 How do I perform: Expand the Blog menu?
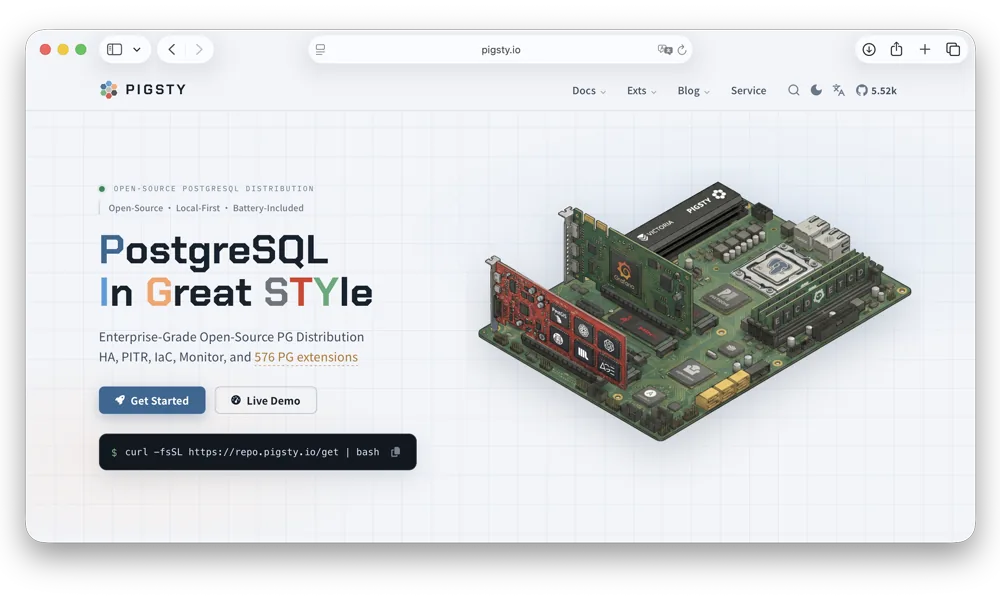pos(693,91)
